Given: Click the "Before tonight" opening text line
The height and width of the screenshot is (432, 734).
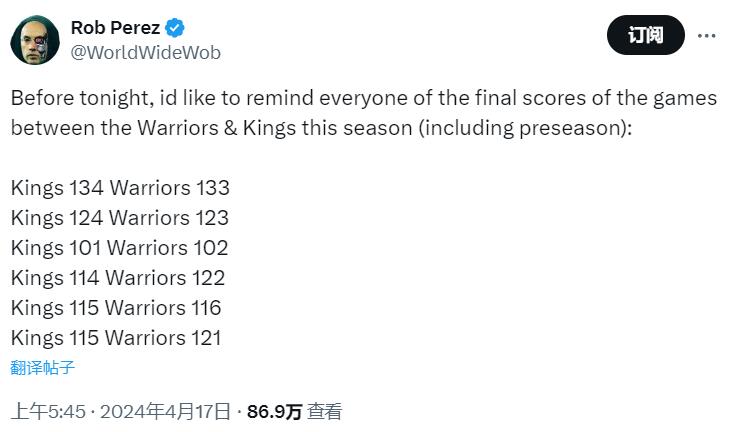Looking at the screenshot, I should coord(364,98).
